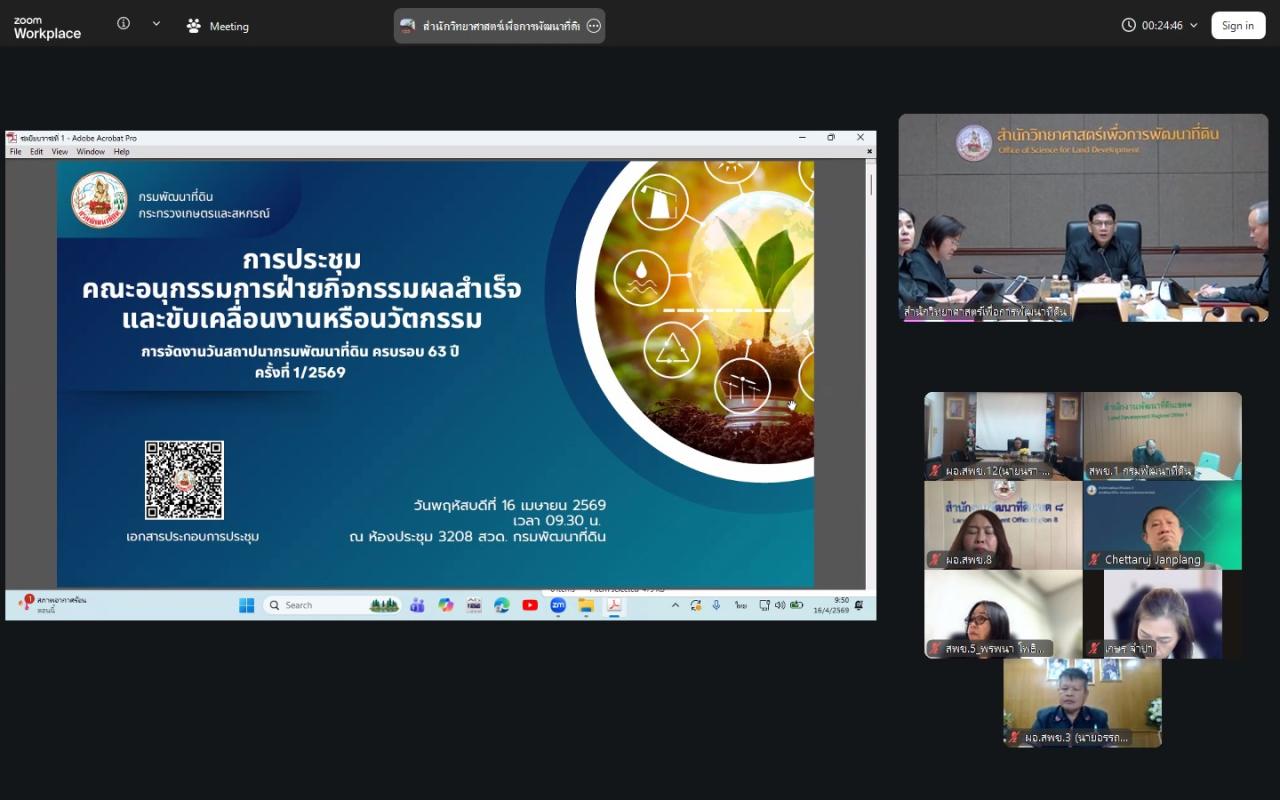1280x800 pixels.
Task: Open the Window menu in Acrobat
Action: click(90, 152)
